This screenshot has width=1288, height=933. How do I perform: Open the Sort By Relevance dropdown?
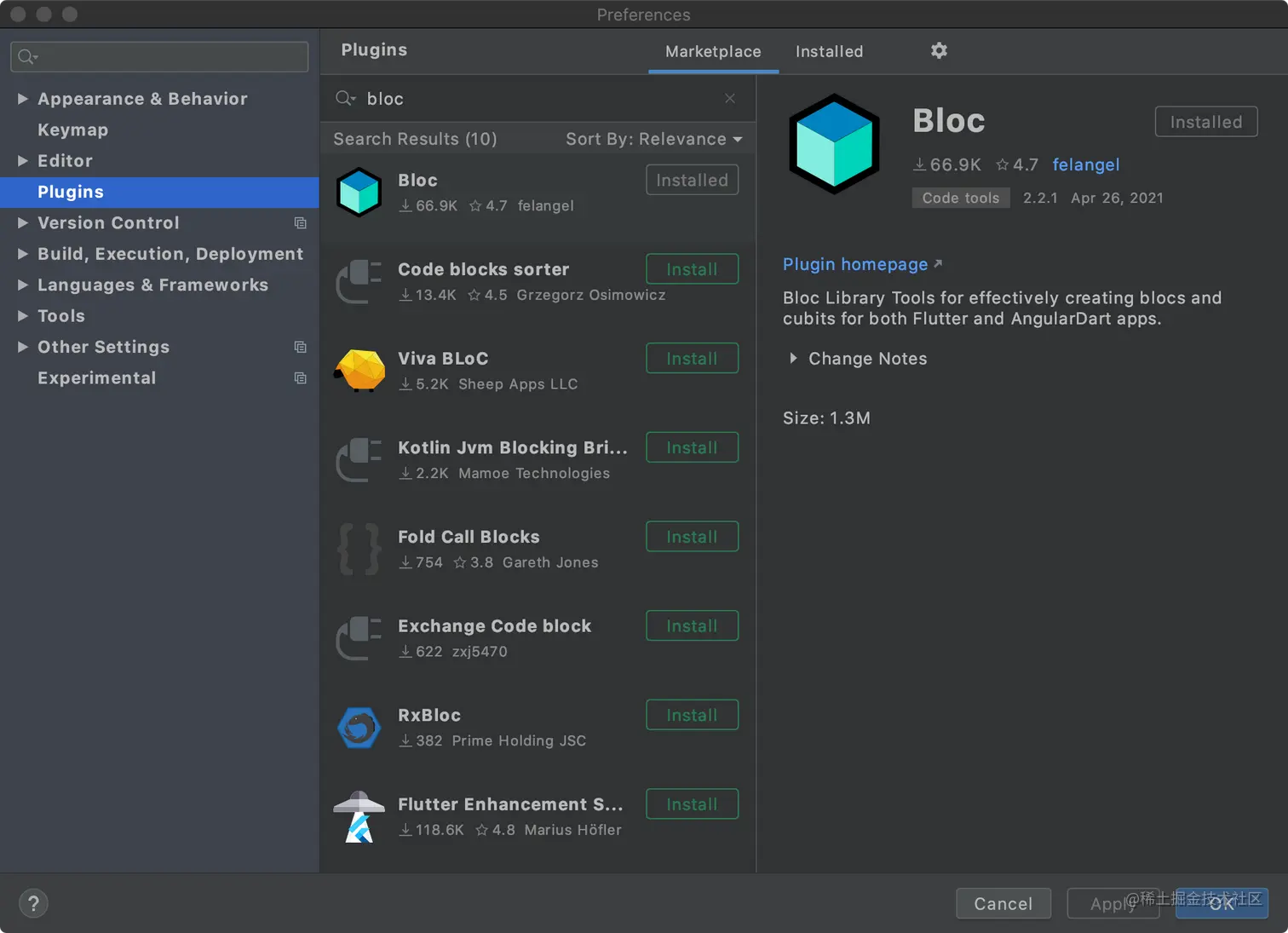pyautogui.click(x=654, y=139)
